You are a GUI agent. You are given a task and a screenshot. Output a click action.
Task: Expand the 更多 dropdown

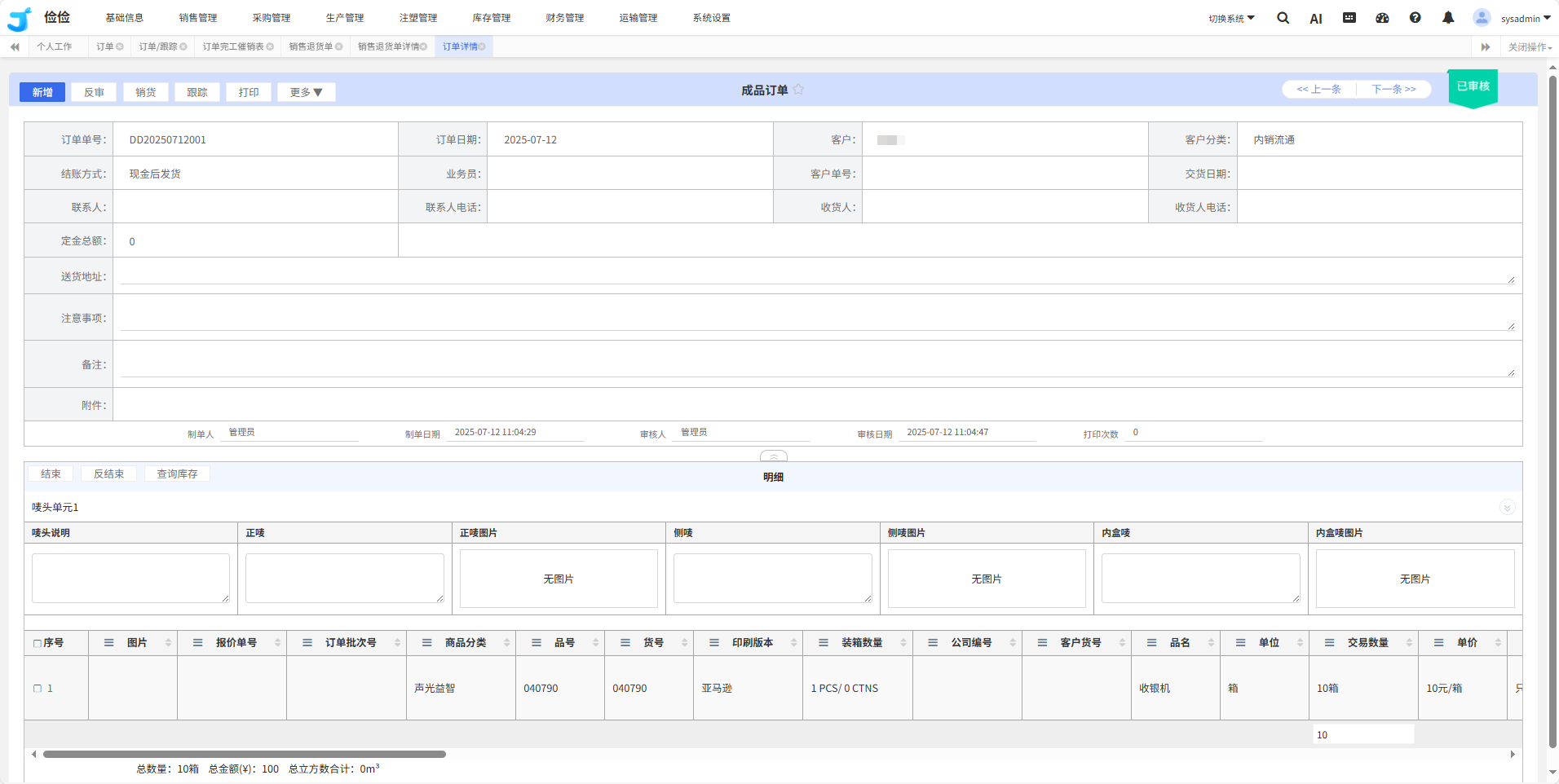click(x=306, y=92)
